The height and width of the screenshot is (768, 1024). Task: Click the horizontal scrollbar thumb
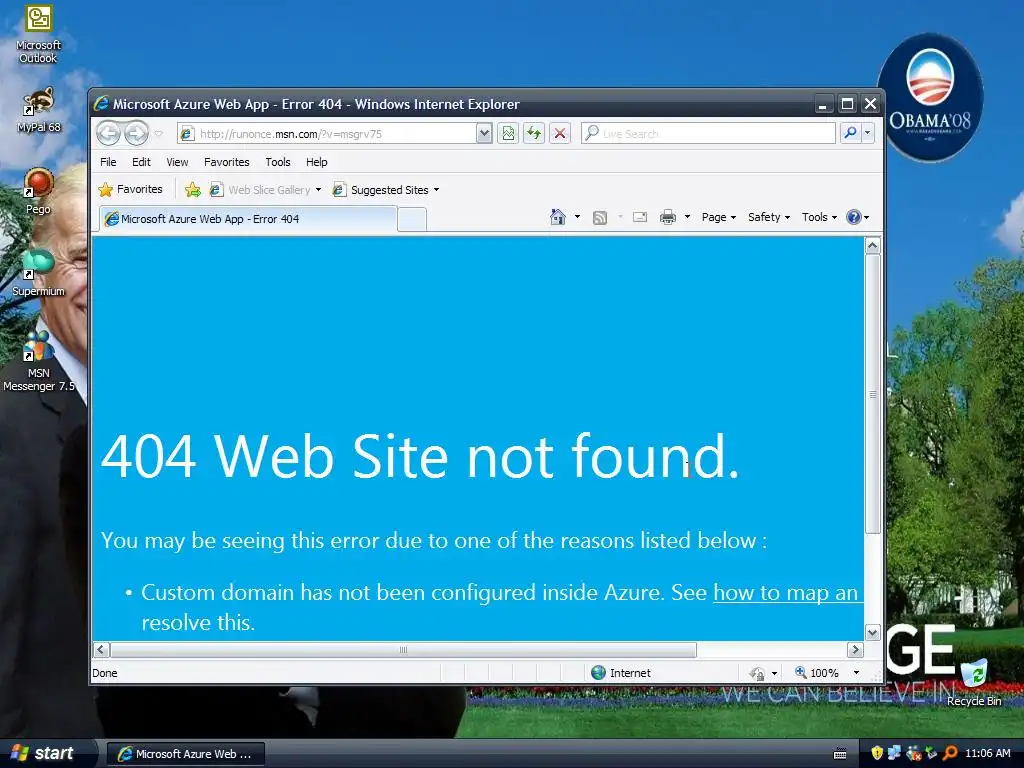[x=404, y=650]
